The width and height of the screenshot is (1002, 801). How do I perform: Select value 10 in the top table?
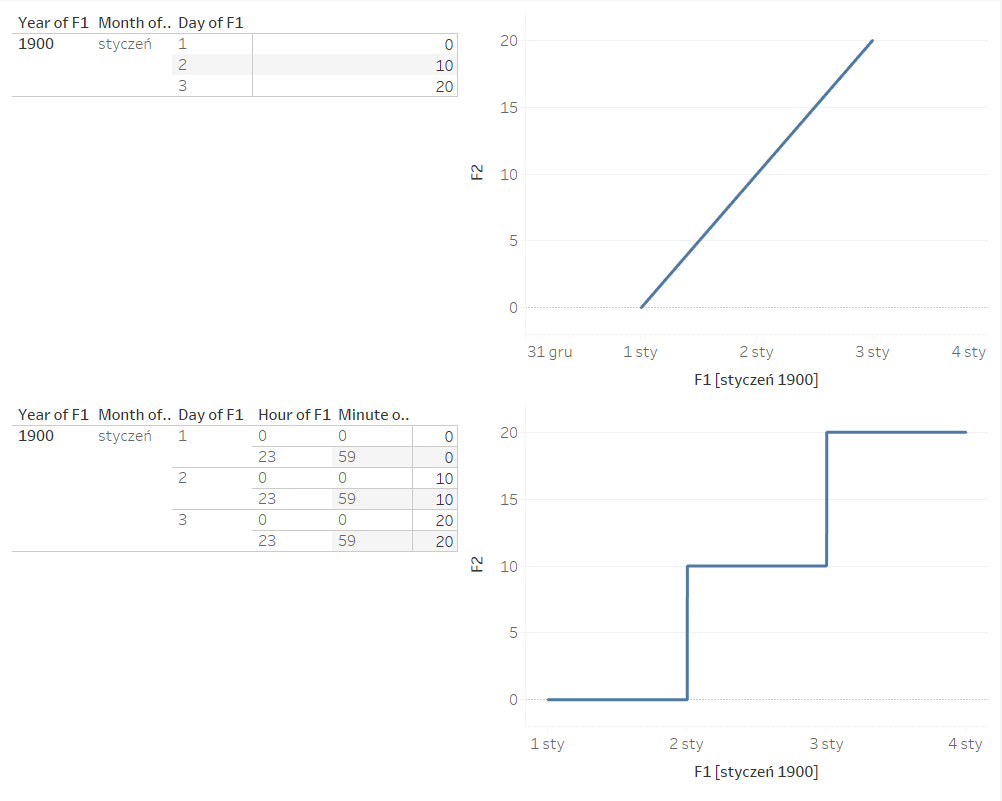[444, 66]
